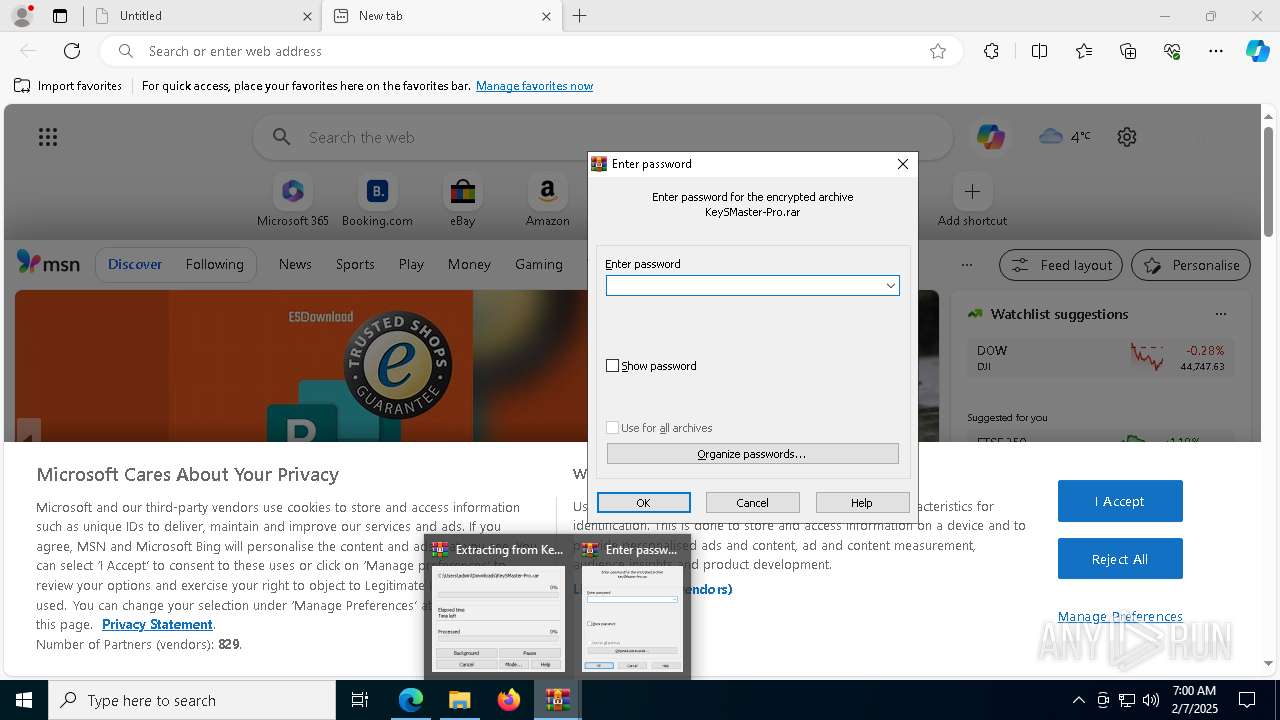Open Organize passwords dialog
Image resolution: width=1280 pixels, height=720 pixels.
click(752, 454)
